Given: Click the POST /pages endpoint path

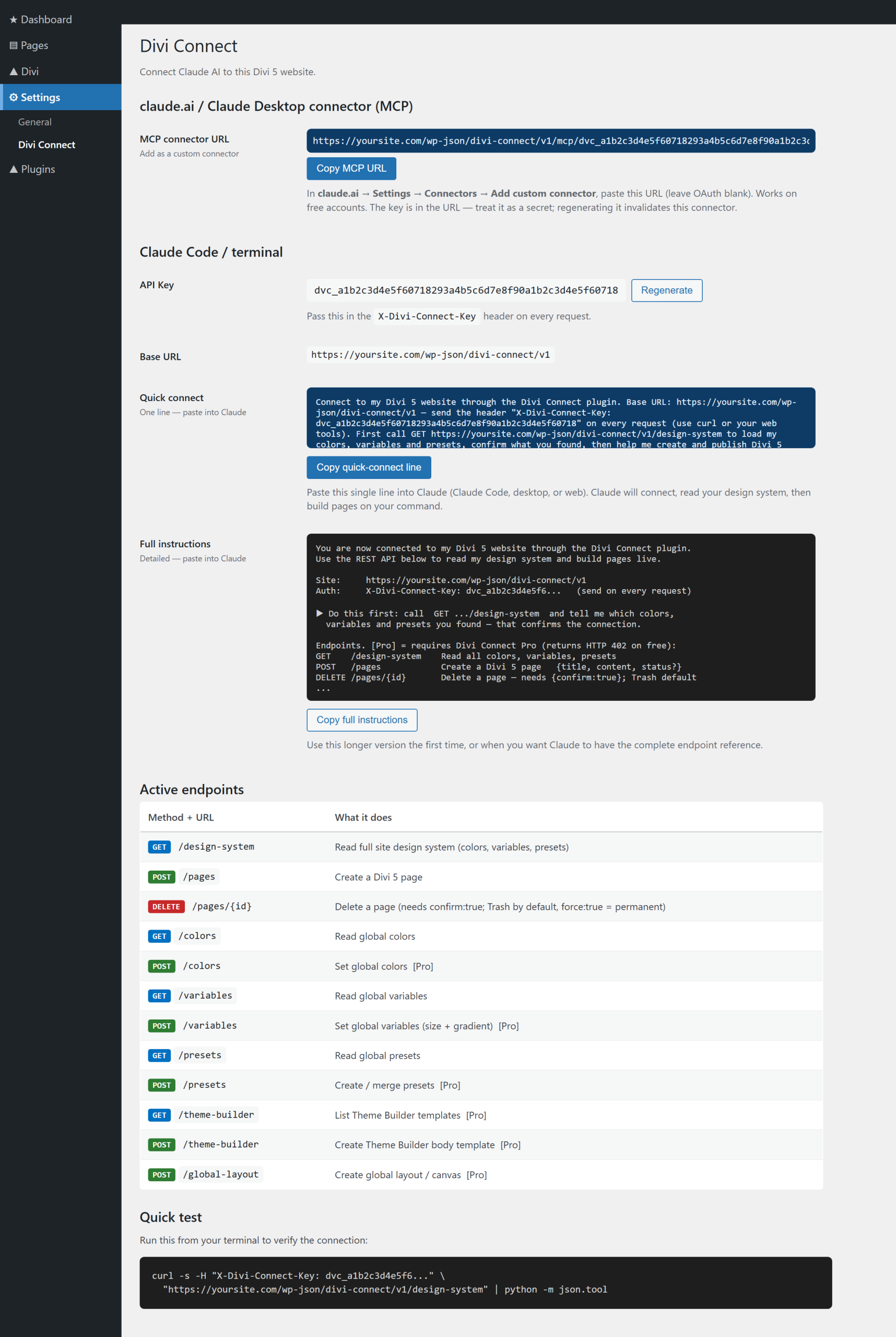Looking at the screenshot, I should pos(199,876).
